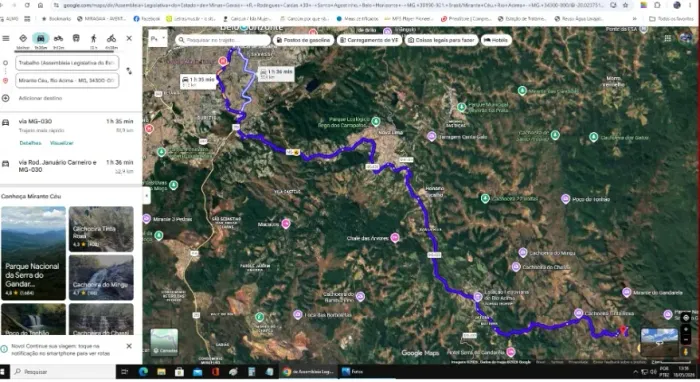Open Windows Start menu
The image size is (700, 382).
4,371
